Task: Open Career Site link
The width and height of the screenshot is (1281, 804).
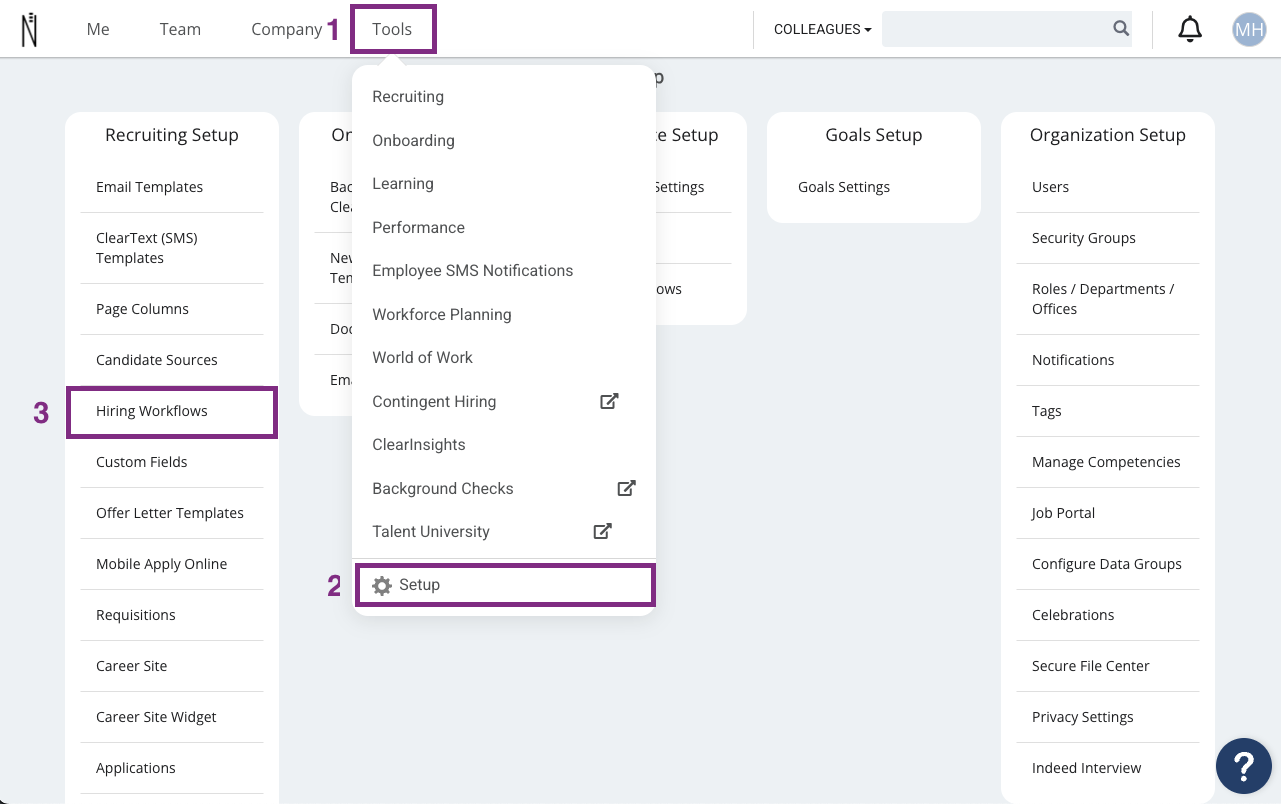Action: 131,666
